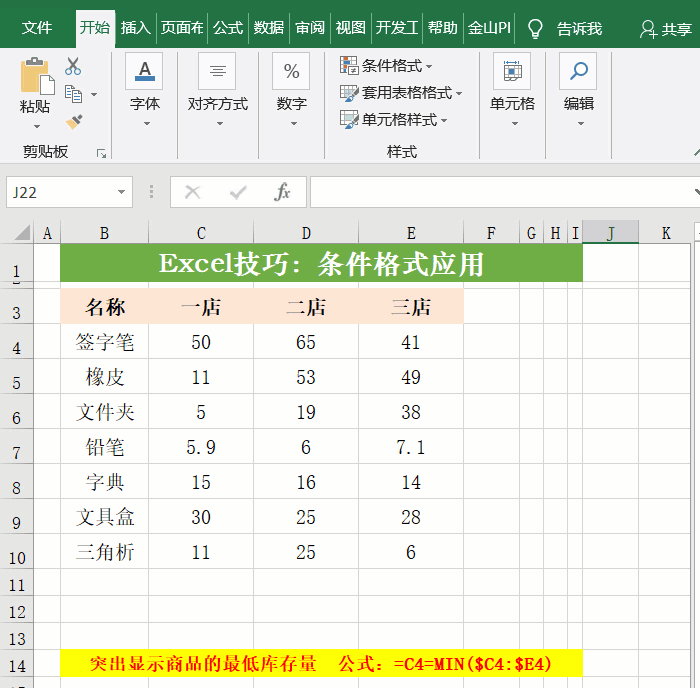The width and height of the screenshot is (700, 688).
Task: Expand the Editing (编辑) group arrow
Action: tap(580, 124)
